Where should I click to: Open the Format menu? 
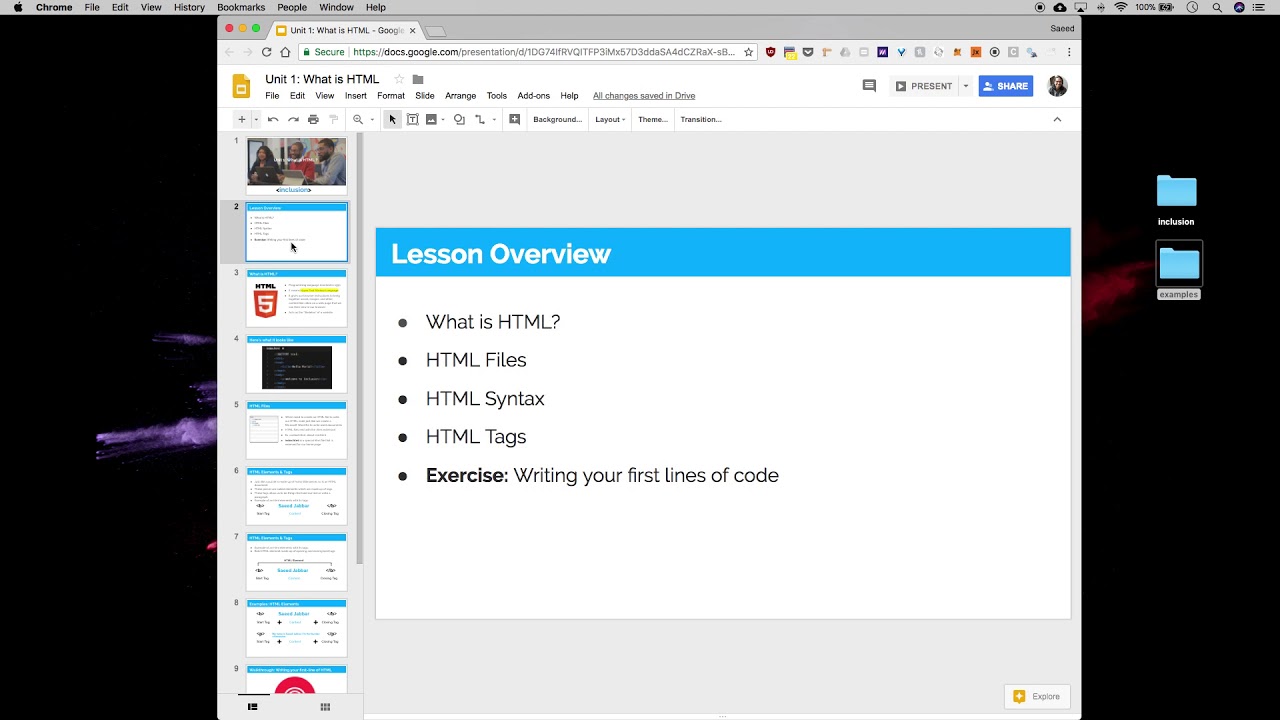point(391,96)
